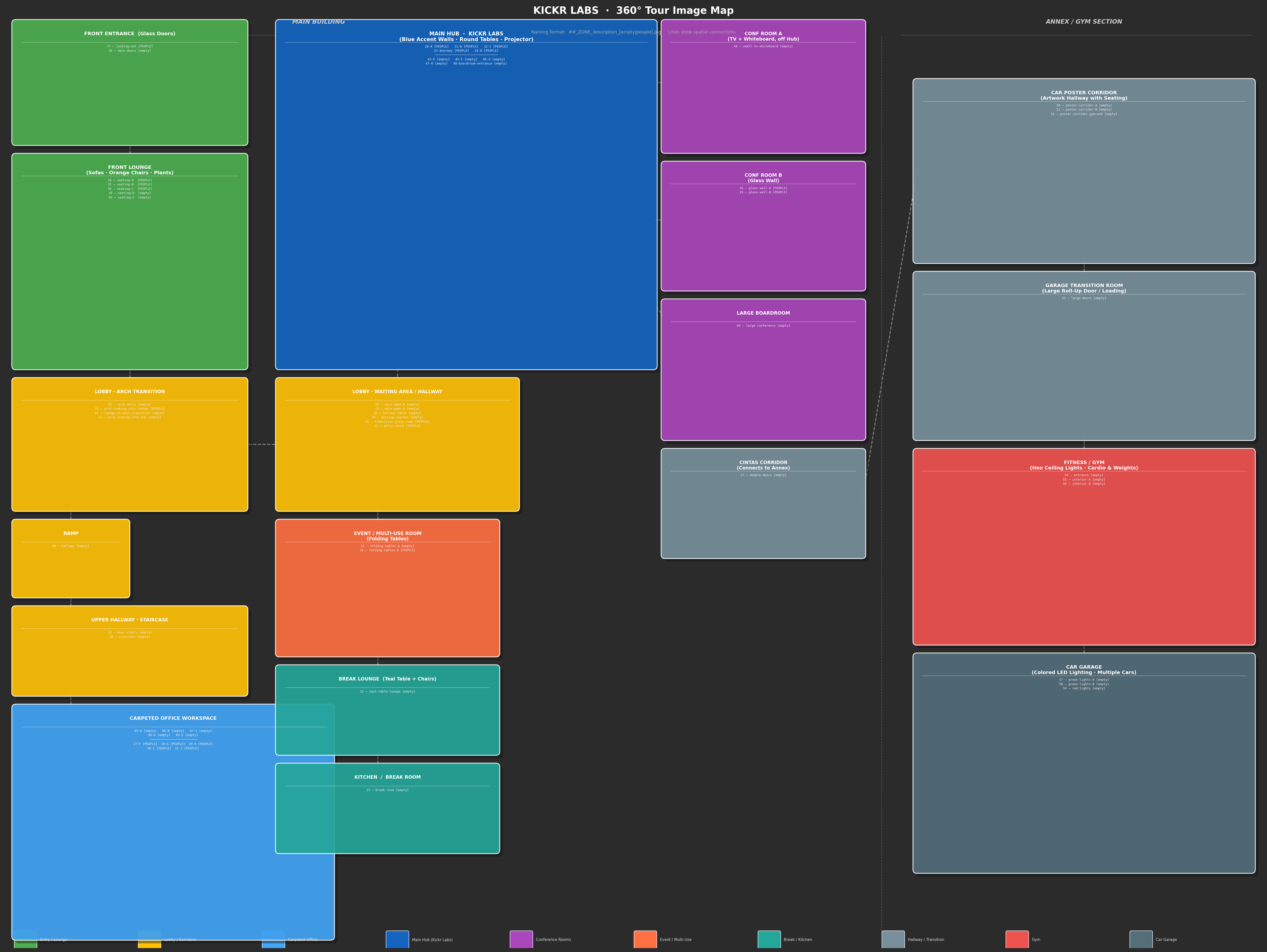Viewport: 1267px width, 952px height.
Task: Click the '16 – staircase [empty]' entry
Action: tap(130, 637)
